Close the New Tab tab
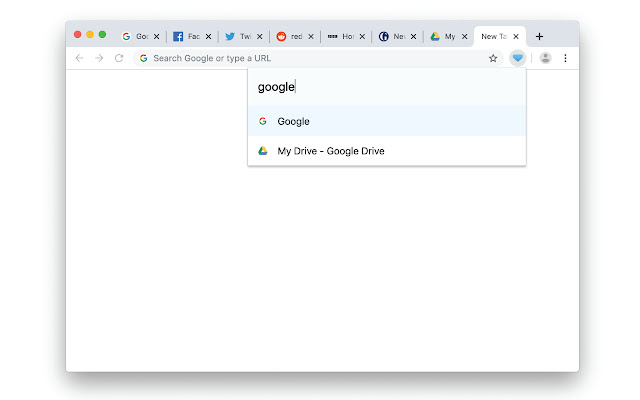640x400 pixels. pos(515,36)
